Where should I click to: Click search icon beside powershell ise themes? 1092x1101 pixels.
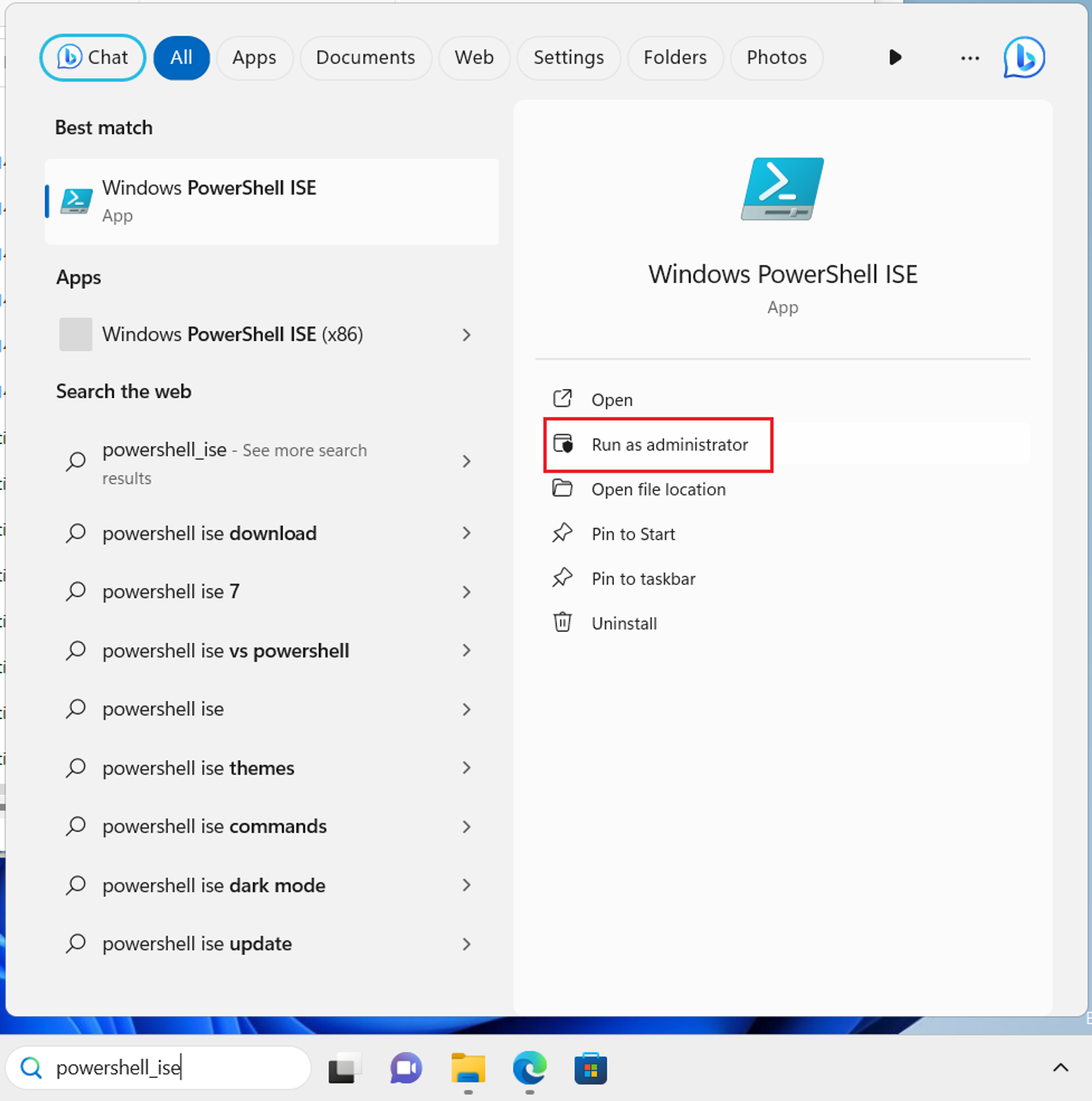76,768
